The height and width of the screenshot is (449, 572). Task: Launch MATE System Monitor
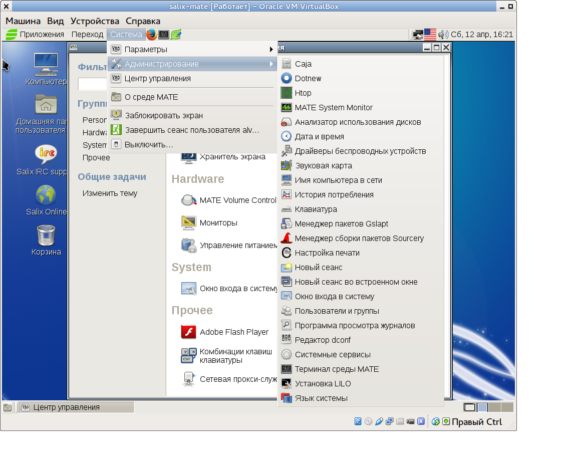point(360,108)
